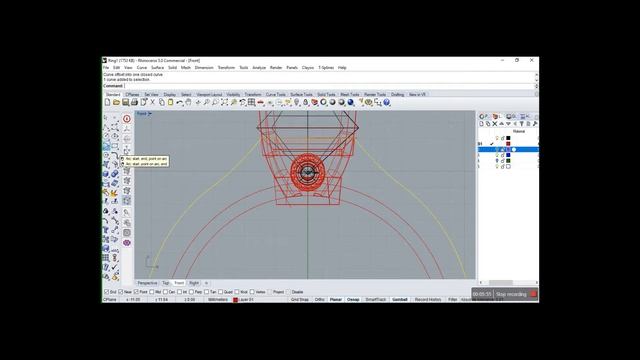Toggle the End osnap checkbox
This screenshot has height=360, width=640.
(107, 292)
